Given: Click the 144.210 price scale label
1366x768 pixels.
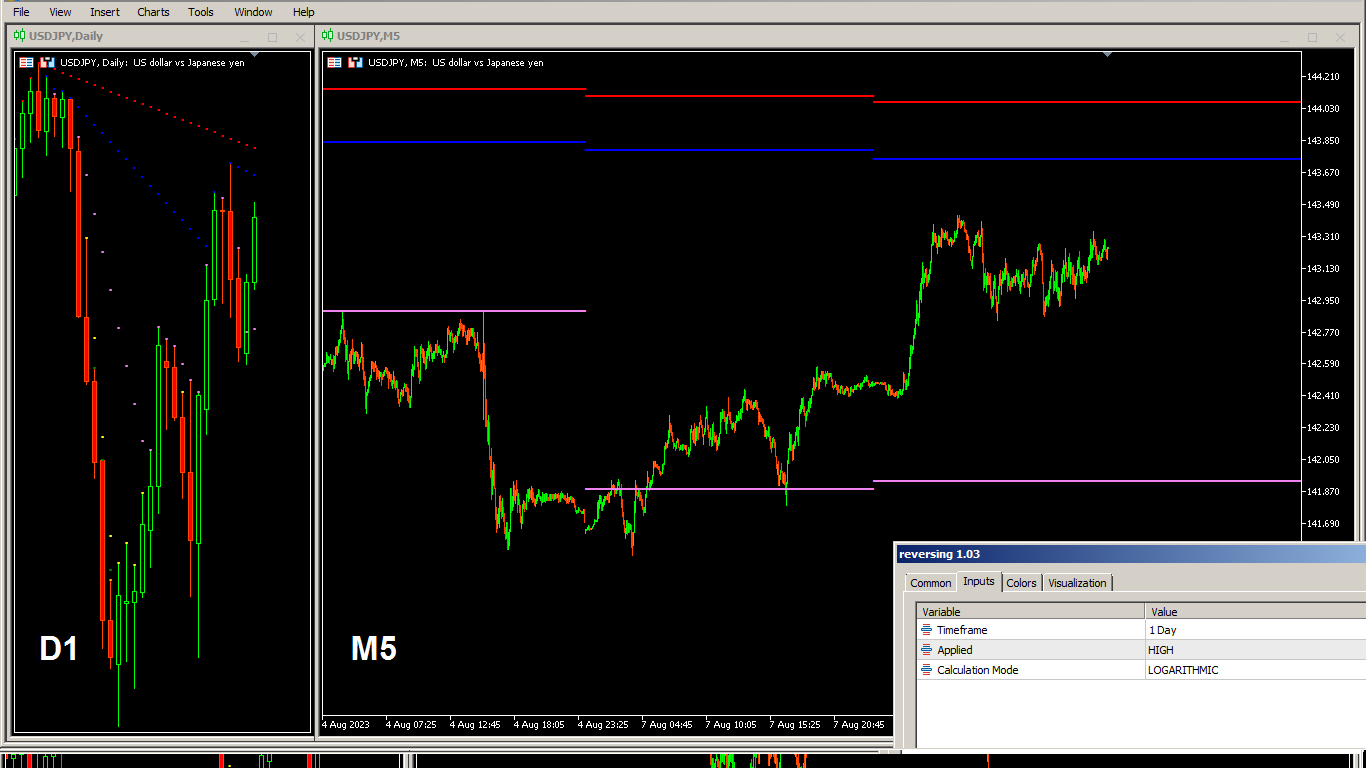Looking at the screenshot, I should click(x=1323, y=77).
